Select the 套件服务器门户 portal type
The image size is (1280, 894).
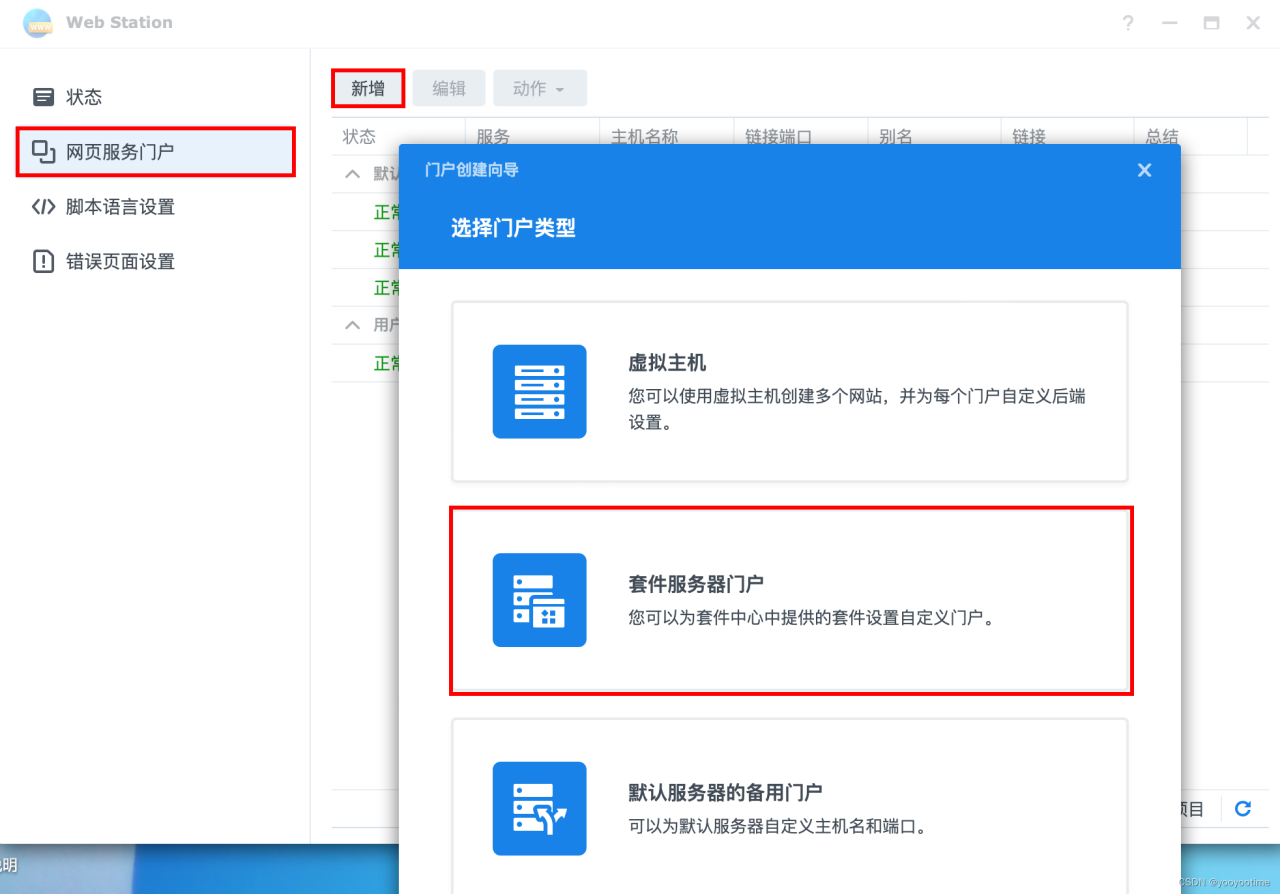pyautogui.click(x=790, y=600)
